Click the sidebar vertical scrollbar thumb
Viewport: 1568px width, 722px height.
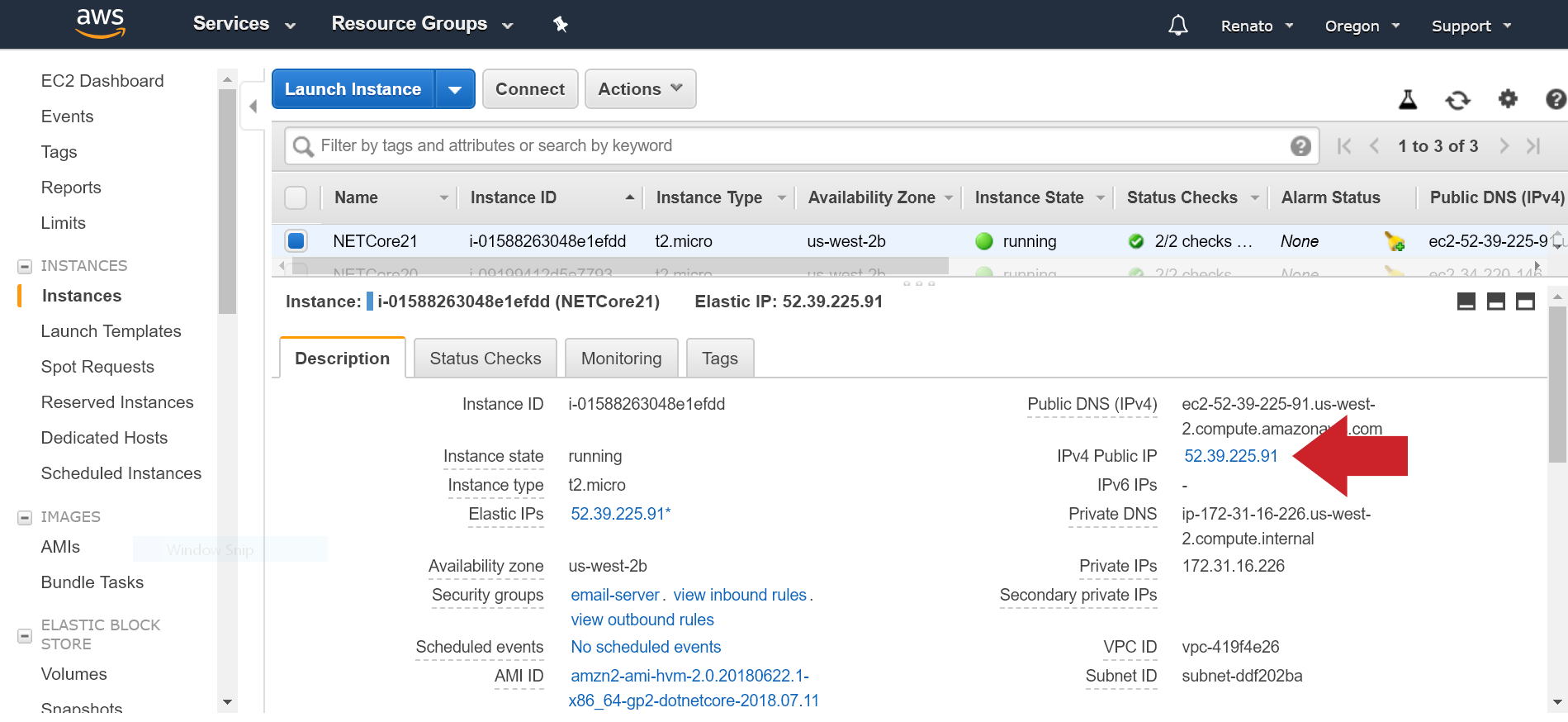point(227,201)
